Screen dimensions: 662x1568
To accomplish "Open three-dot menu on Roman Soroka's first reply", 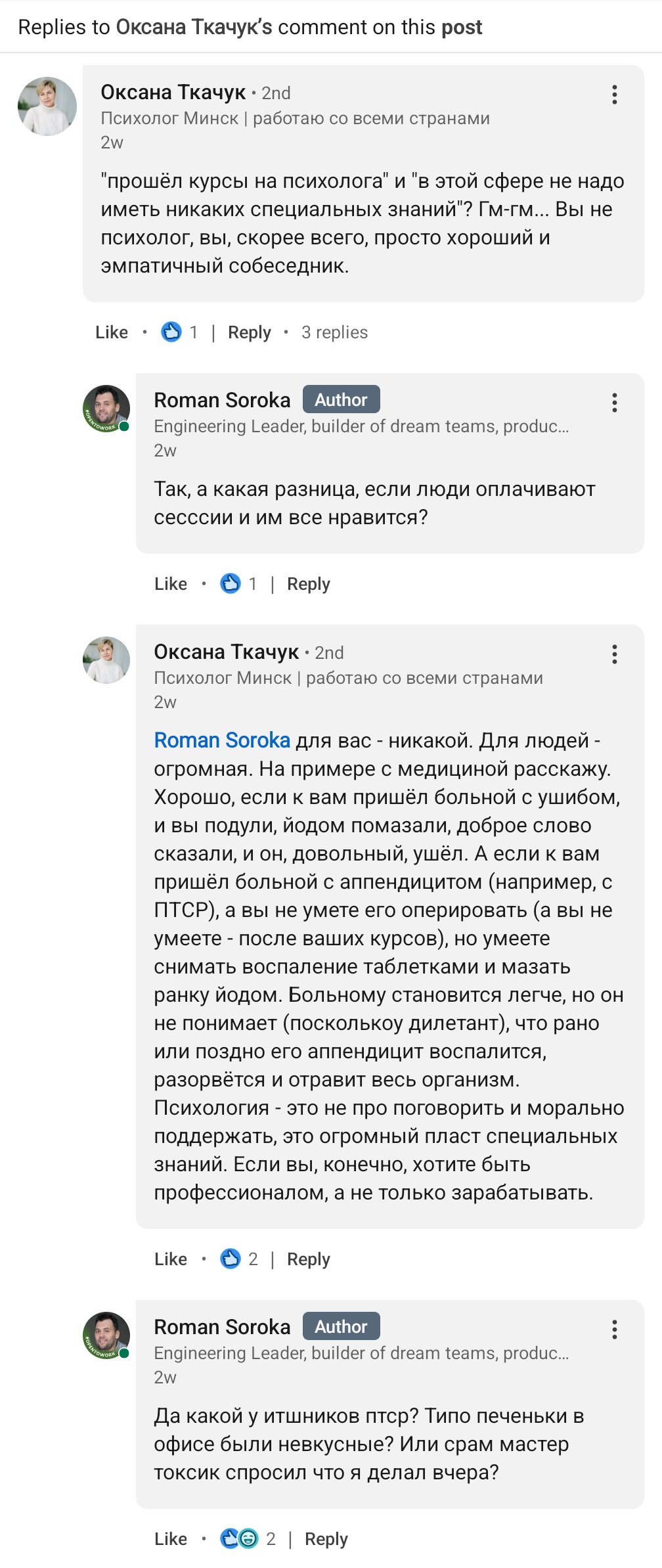I will 614,403.
